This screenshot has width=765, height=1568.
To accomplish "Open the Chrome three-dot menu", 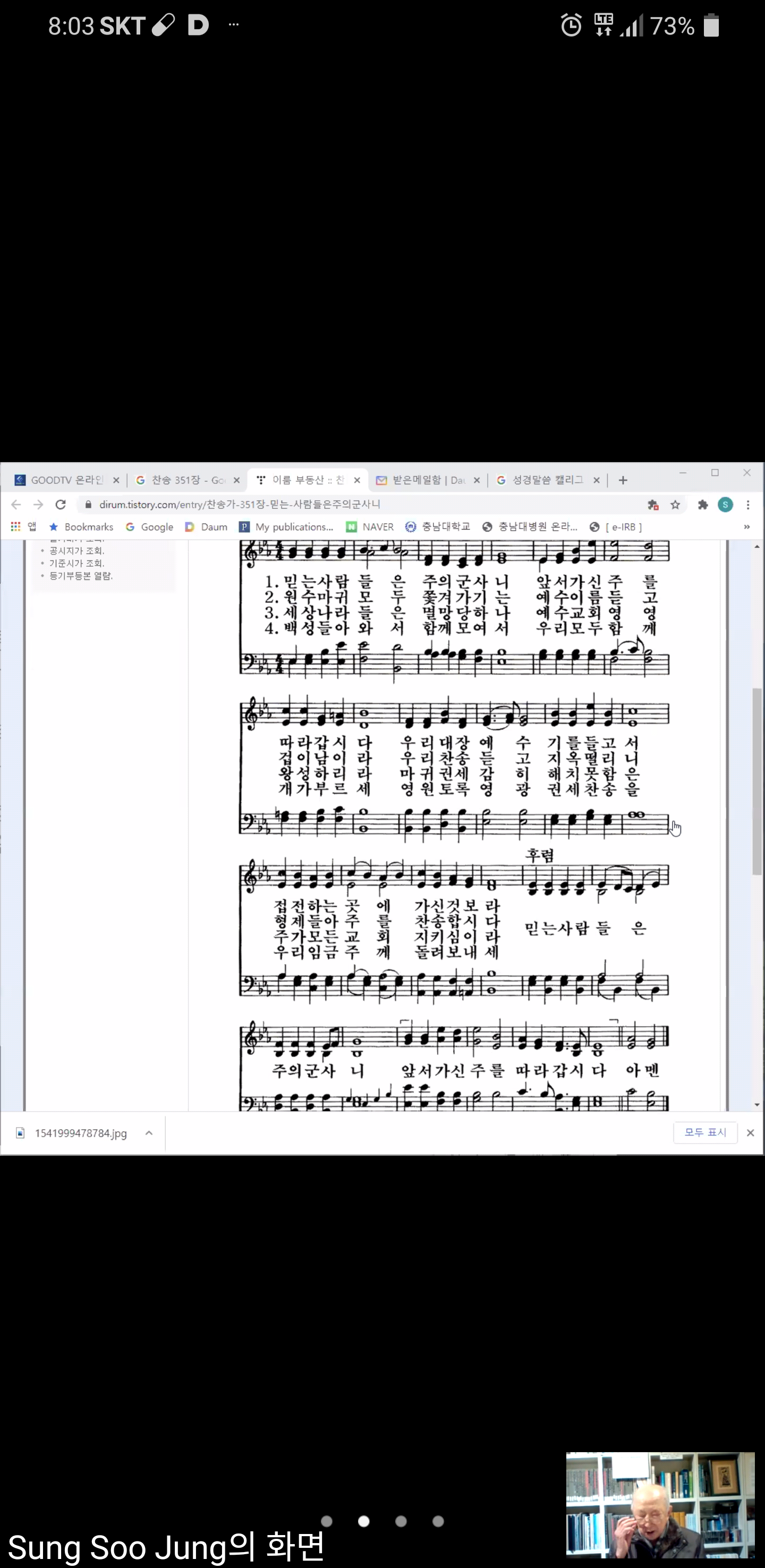I will click(748, 505).
